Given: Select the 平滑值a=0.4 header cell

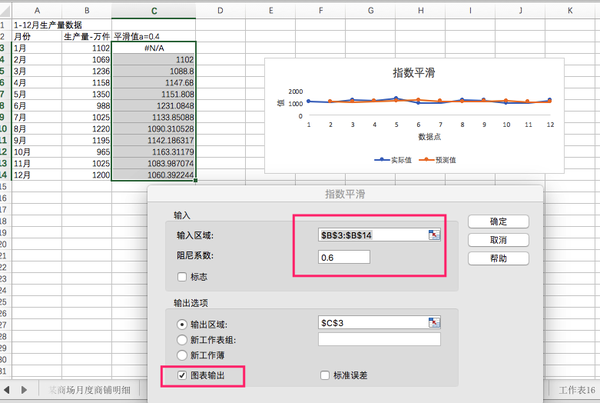Looking at the screenshot, I should (x=154, y=37).
